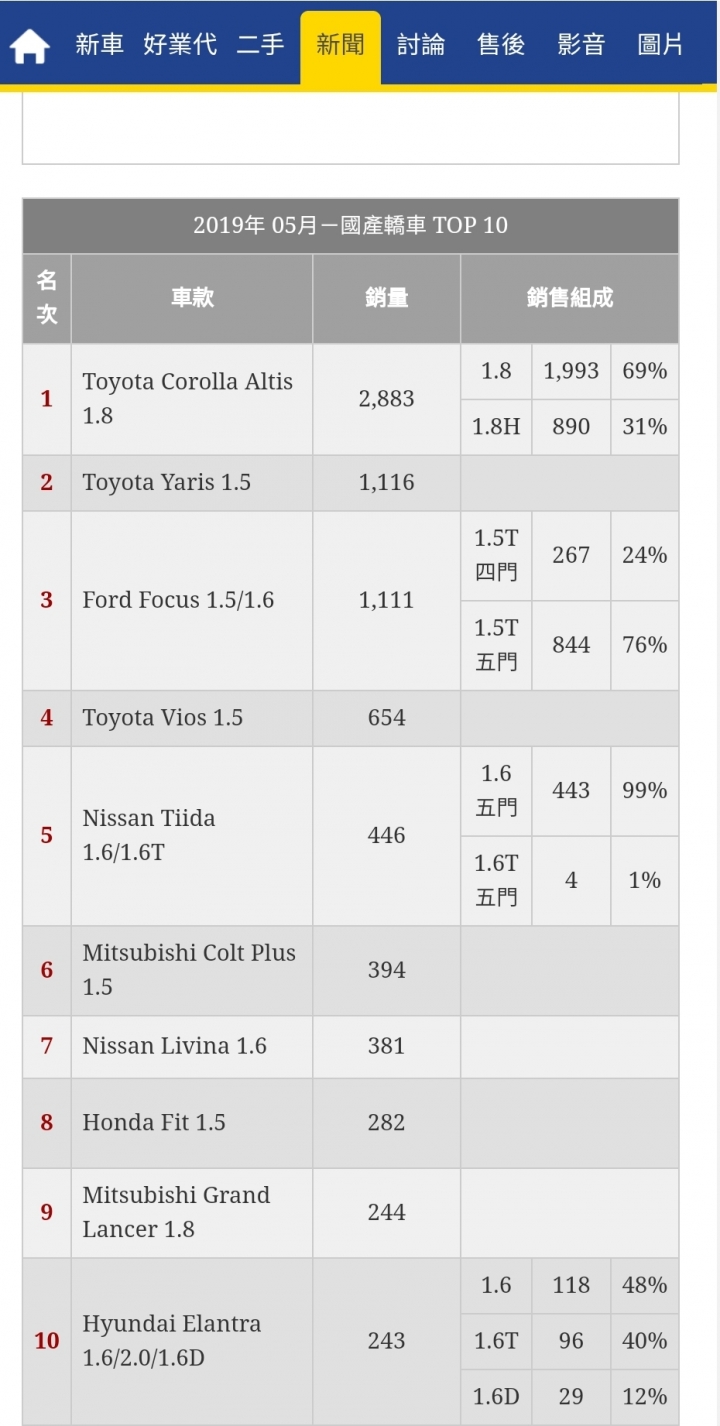The width and height of the screenshot is (720, 1426).
Task: Open the 新車 tab
Action: tap(100, 45)
